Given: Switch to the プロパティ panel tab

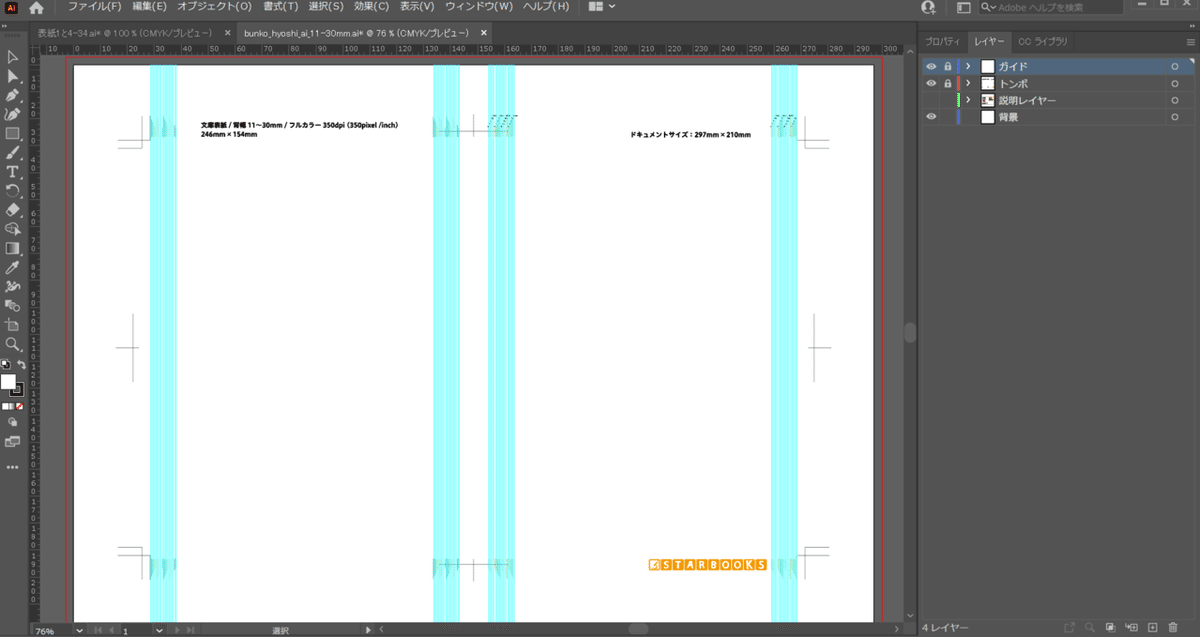Looking at the screenshot, I should pyautogui.click(x=943, y=41).
